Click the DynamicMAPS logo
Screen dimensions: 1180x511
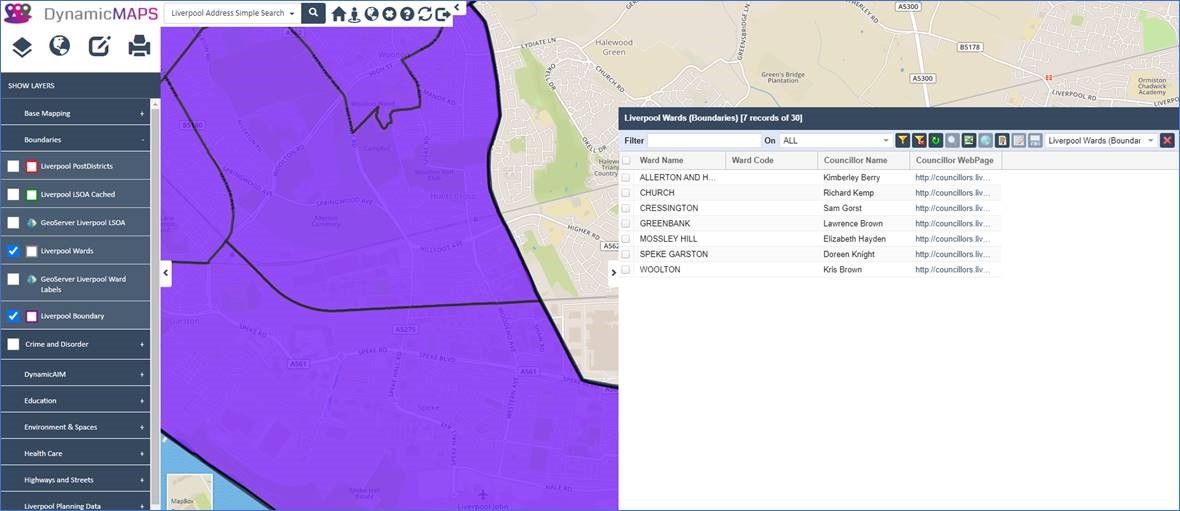(81, 14)
